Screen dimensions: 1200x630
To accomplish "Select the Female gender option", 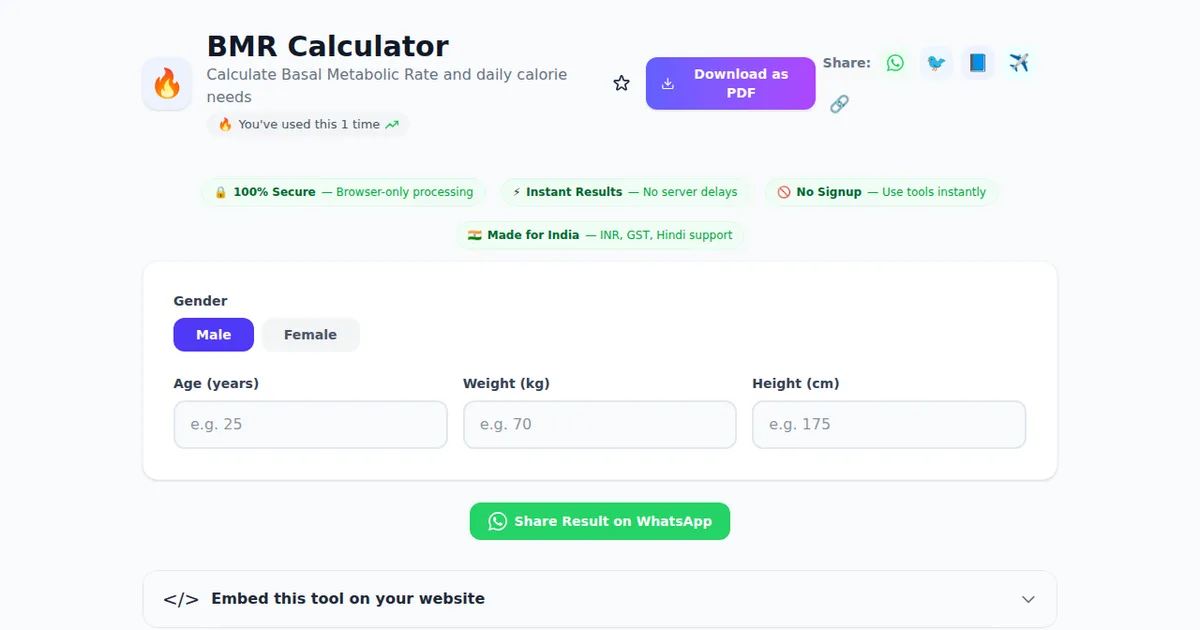I will pos(310,335).
